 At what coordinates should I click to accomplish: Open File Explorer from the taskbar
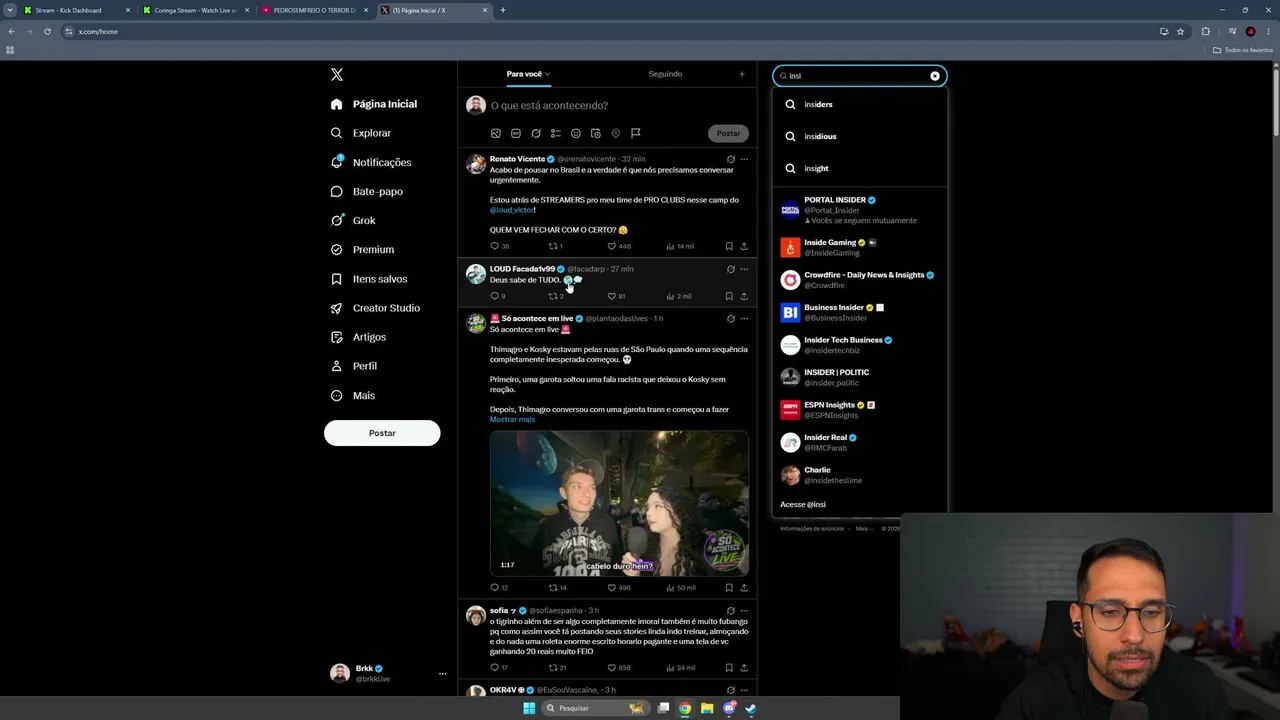707,708
